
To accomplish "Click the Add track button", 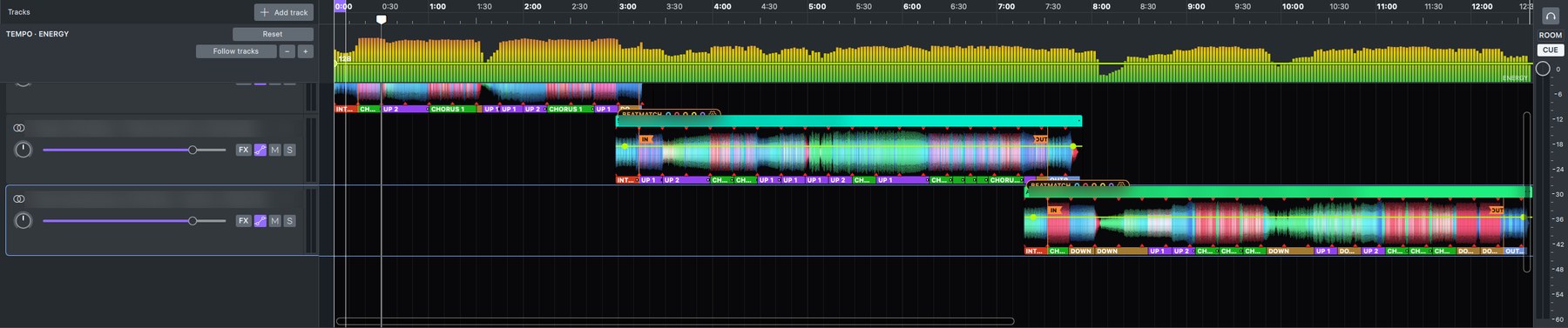I will (x=284, y=12).
